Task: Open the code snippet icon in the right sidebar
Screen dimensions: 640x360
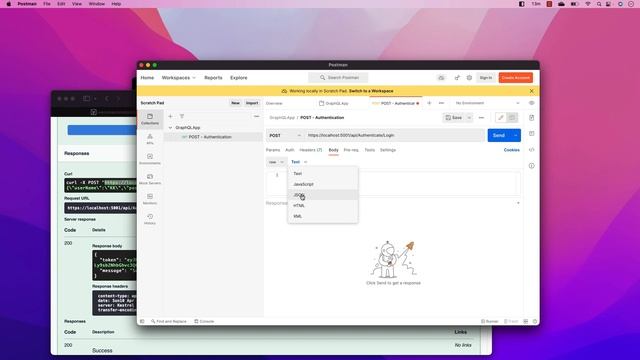Action: coord(531,150)
